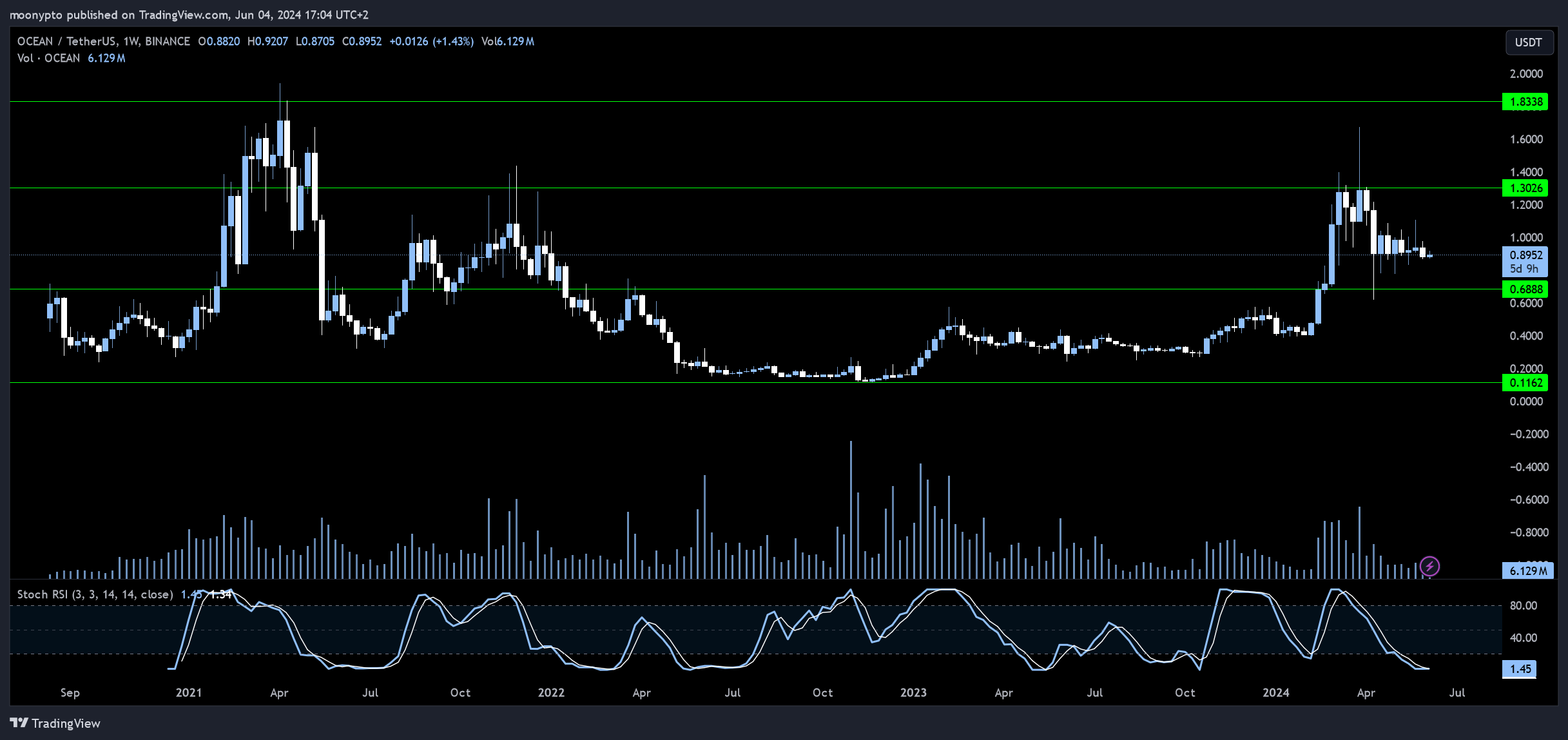Click the 1.0000 price axis label

tap(1526, 238)
